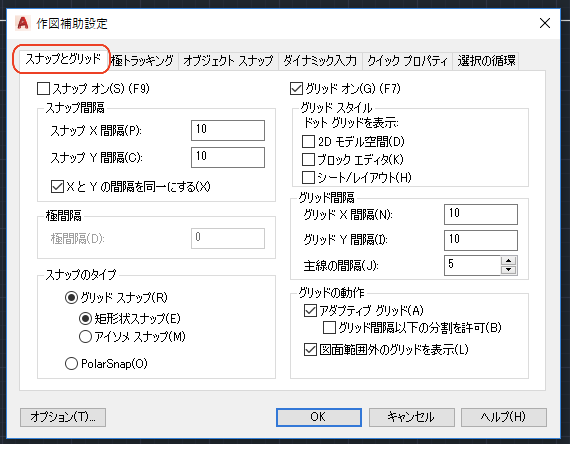Open help with ヘルプ(H) button
This screenshot has height=449, width=573.
[504, 417]
